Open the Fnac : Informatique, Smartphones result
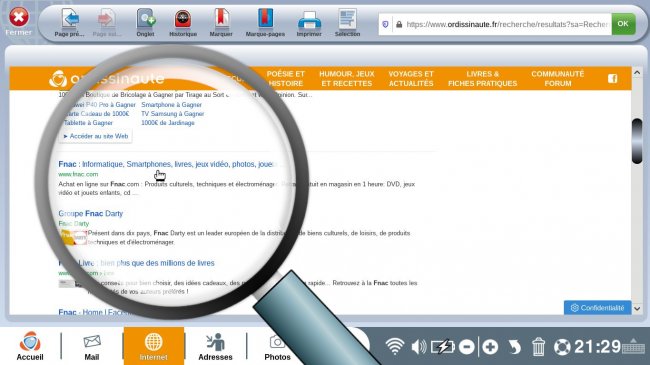 point(166,164)
